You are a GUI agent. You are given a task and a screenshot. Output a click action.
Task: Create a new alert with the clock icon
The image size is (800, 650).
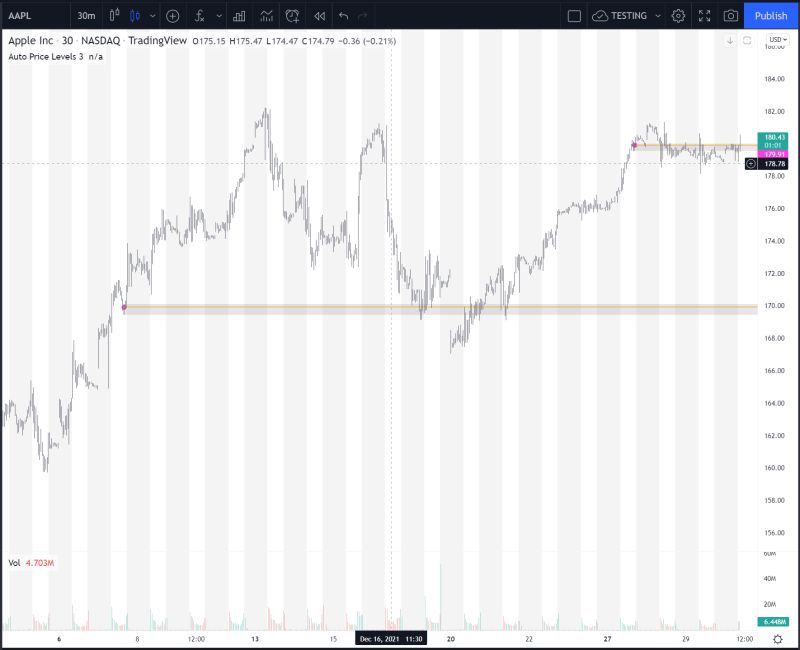[290, 16]
